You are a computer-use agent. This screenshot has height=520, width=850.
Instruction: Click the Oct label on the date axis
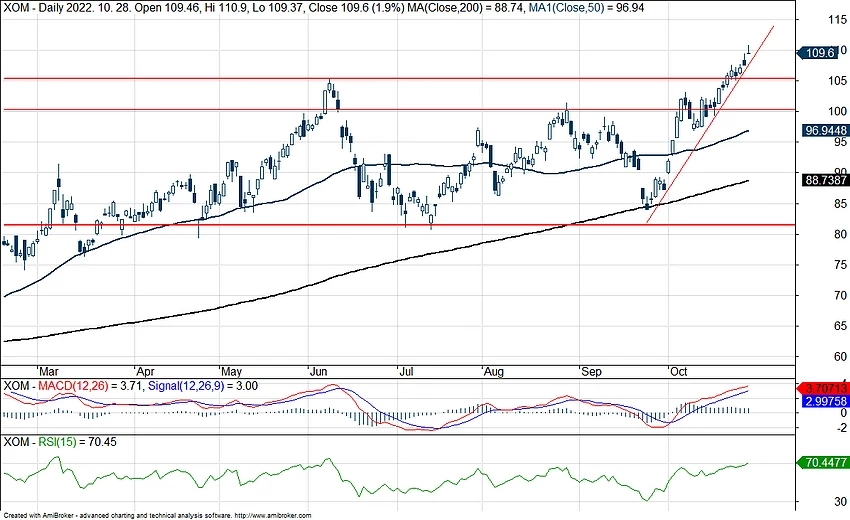click(679, 371)
